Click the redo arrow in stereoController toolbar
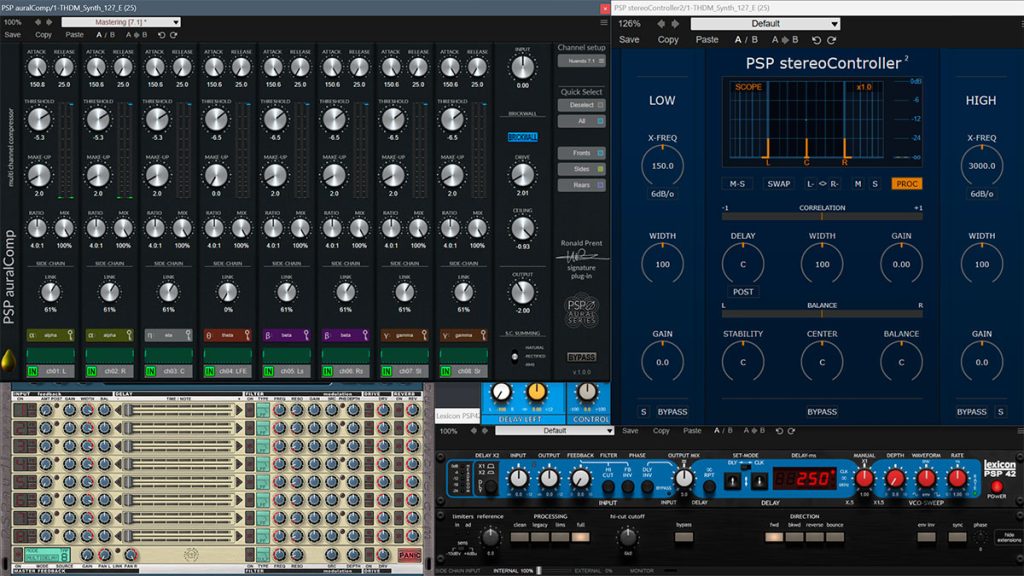The height and width of the screenshot is (576, 1024). pyautogui.click(x=831, y=40)
